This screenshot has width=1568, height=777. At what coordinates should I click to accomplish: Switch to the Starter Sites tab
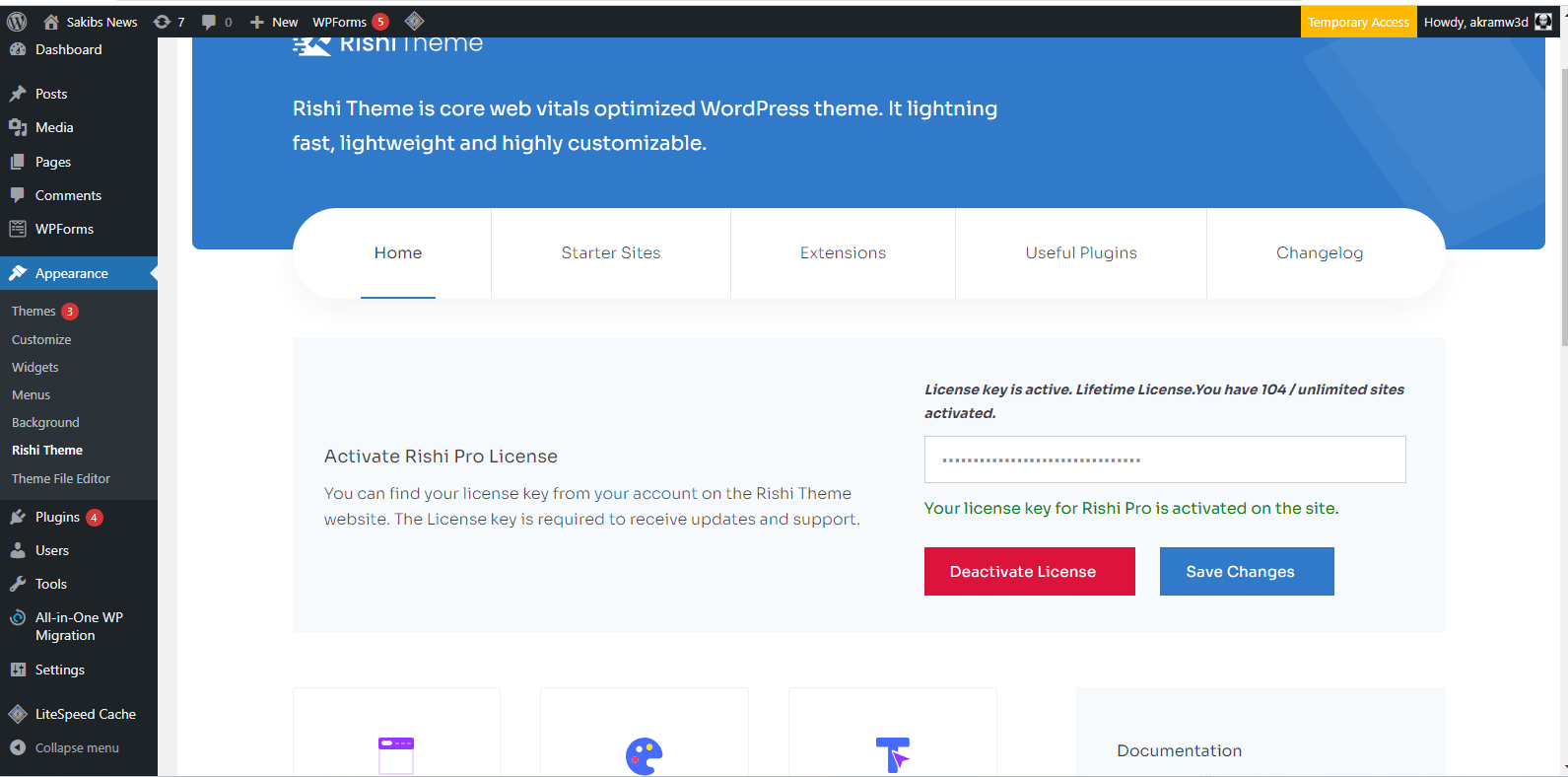coord(611,253)
